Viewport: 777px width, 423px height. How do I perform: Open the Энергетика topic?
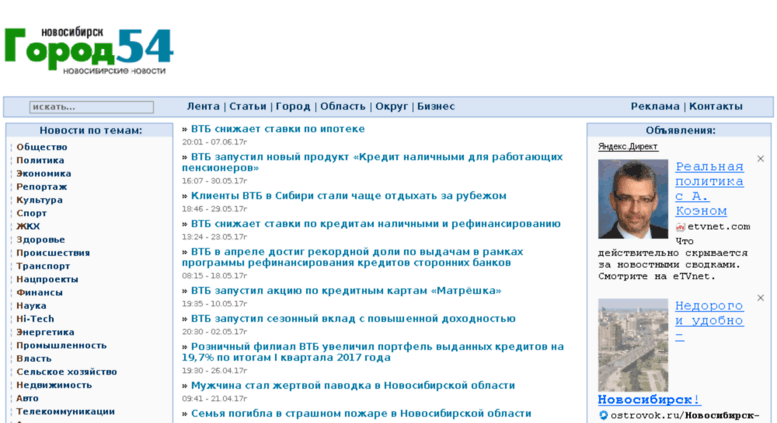click(x=45, y=332)
